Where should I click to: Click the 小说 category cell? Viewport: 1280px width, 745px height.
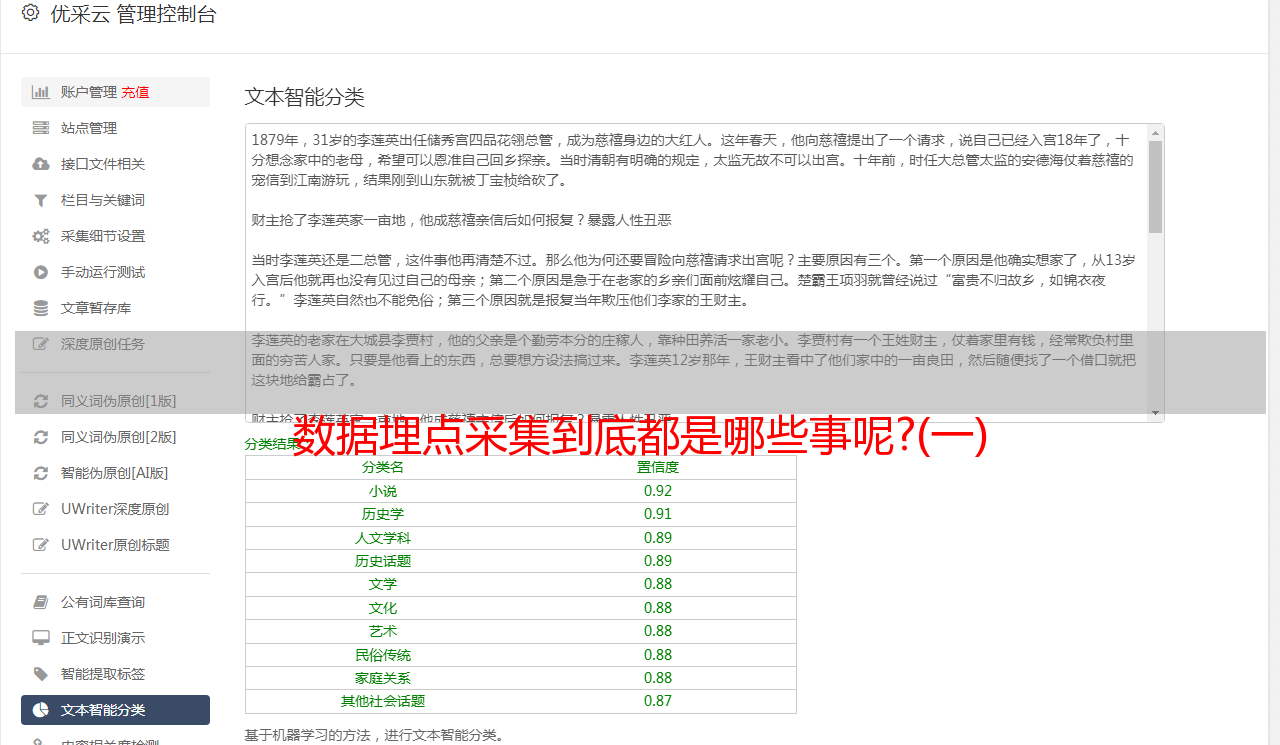pyautogui.click(x=383, y=491)
